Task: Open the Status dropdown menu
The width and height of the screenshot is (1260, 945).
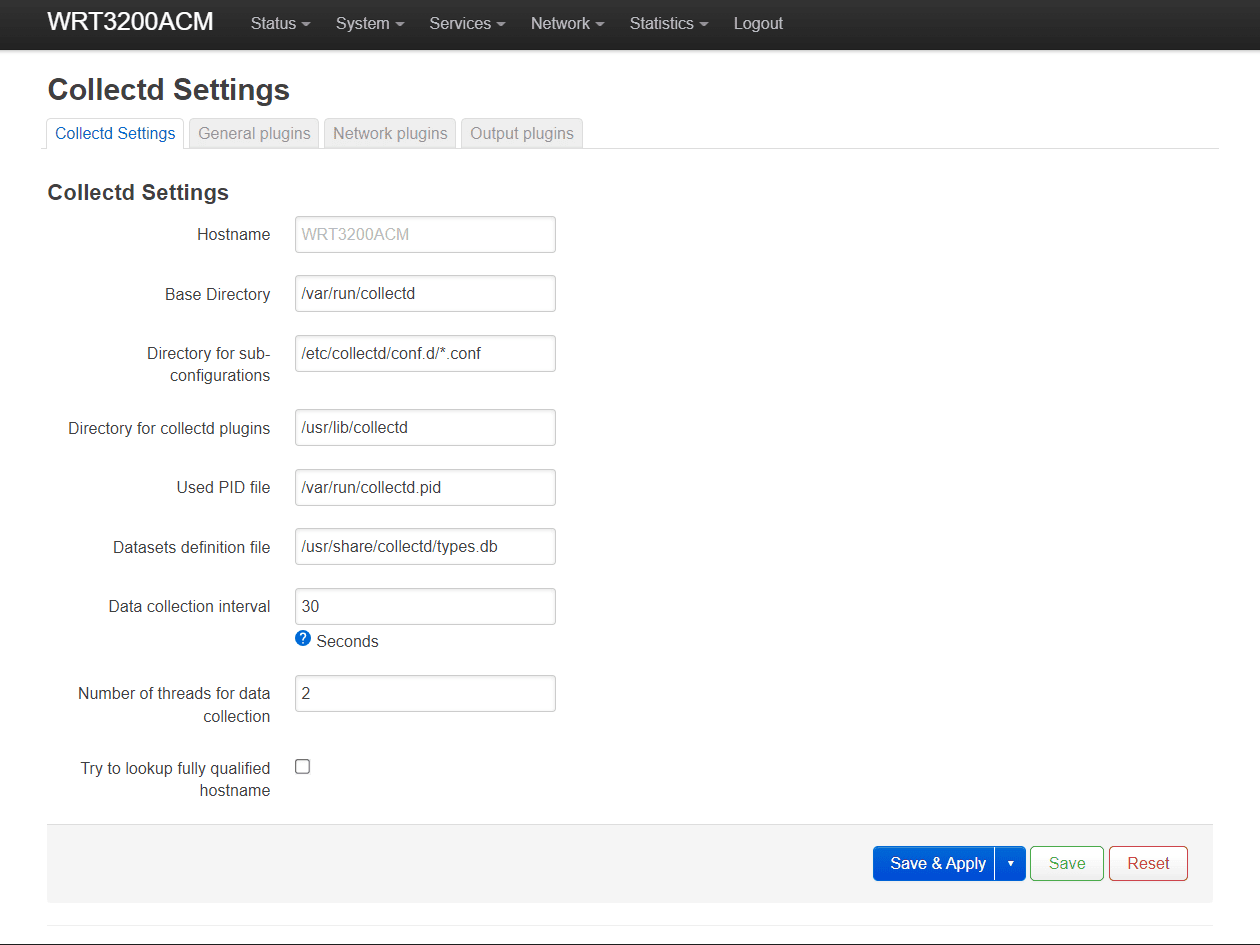Action: tap(280, 23)
